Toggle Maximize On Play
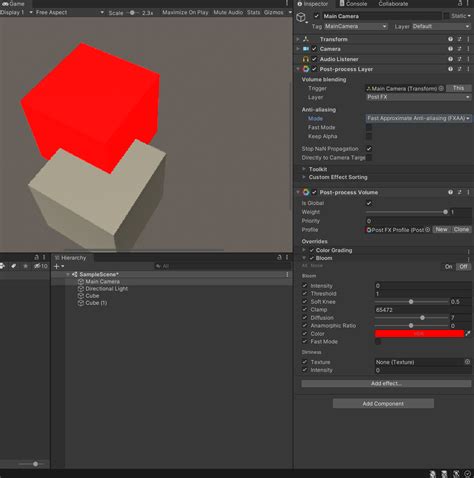 [185, 12]
